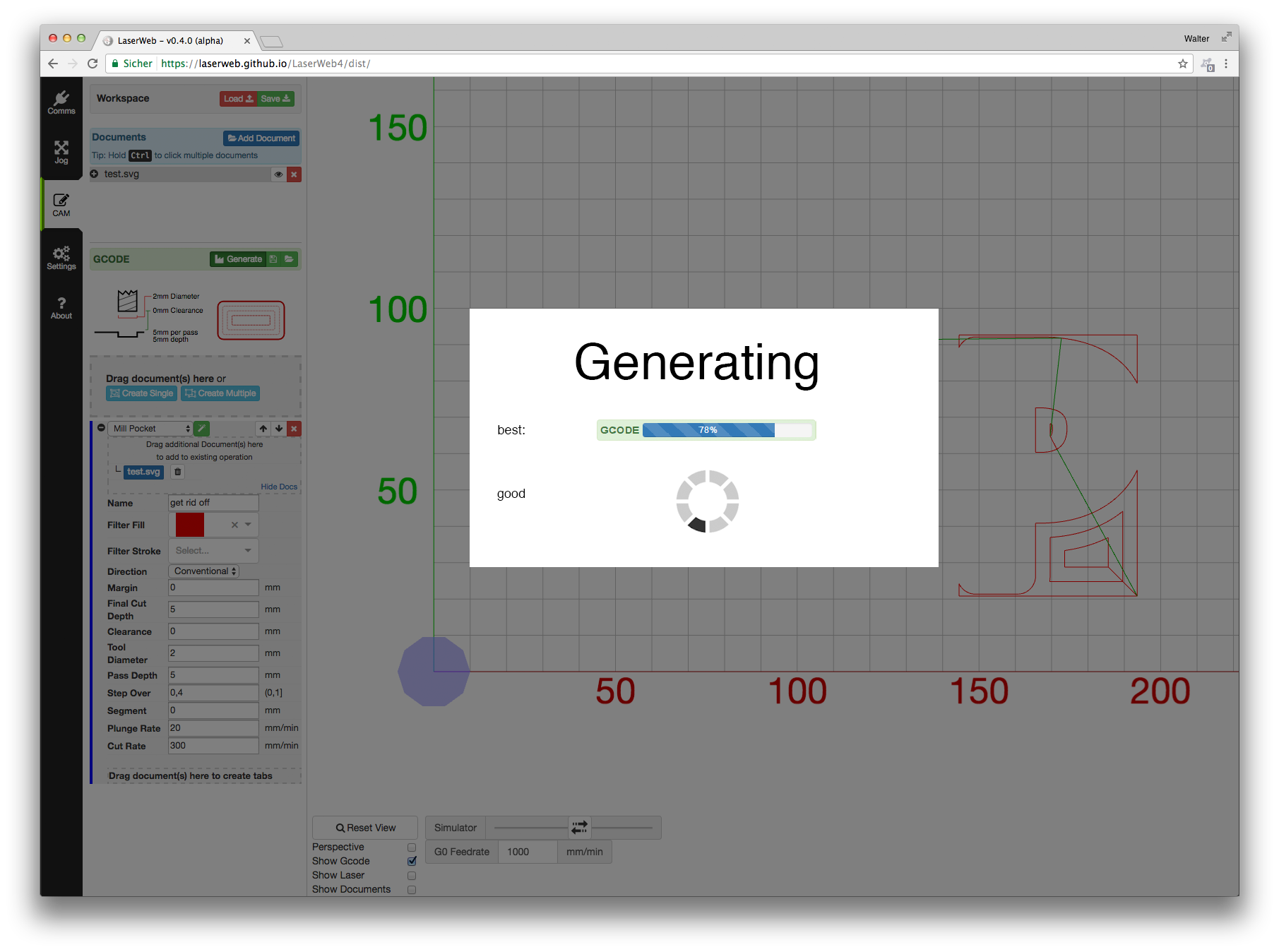The image size is (1279, 952).
Task: Click the save GCODE disk icon
Action: coord(273,259)
